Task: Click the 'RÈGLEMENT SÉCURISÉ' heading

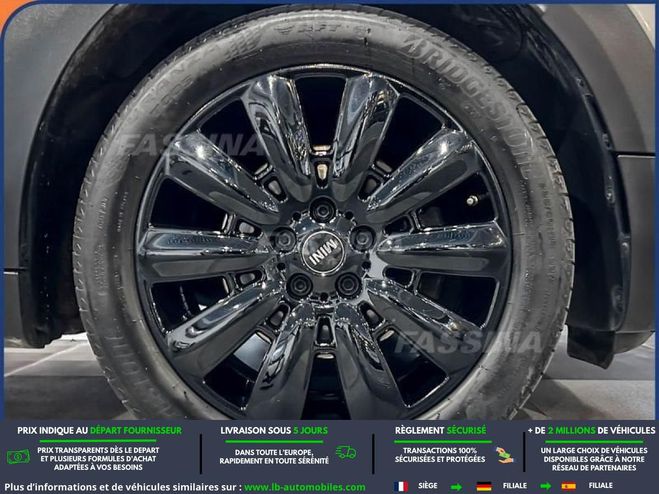Action: 440,431
